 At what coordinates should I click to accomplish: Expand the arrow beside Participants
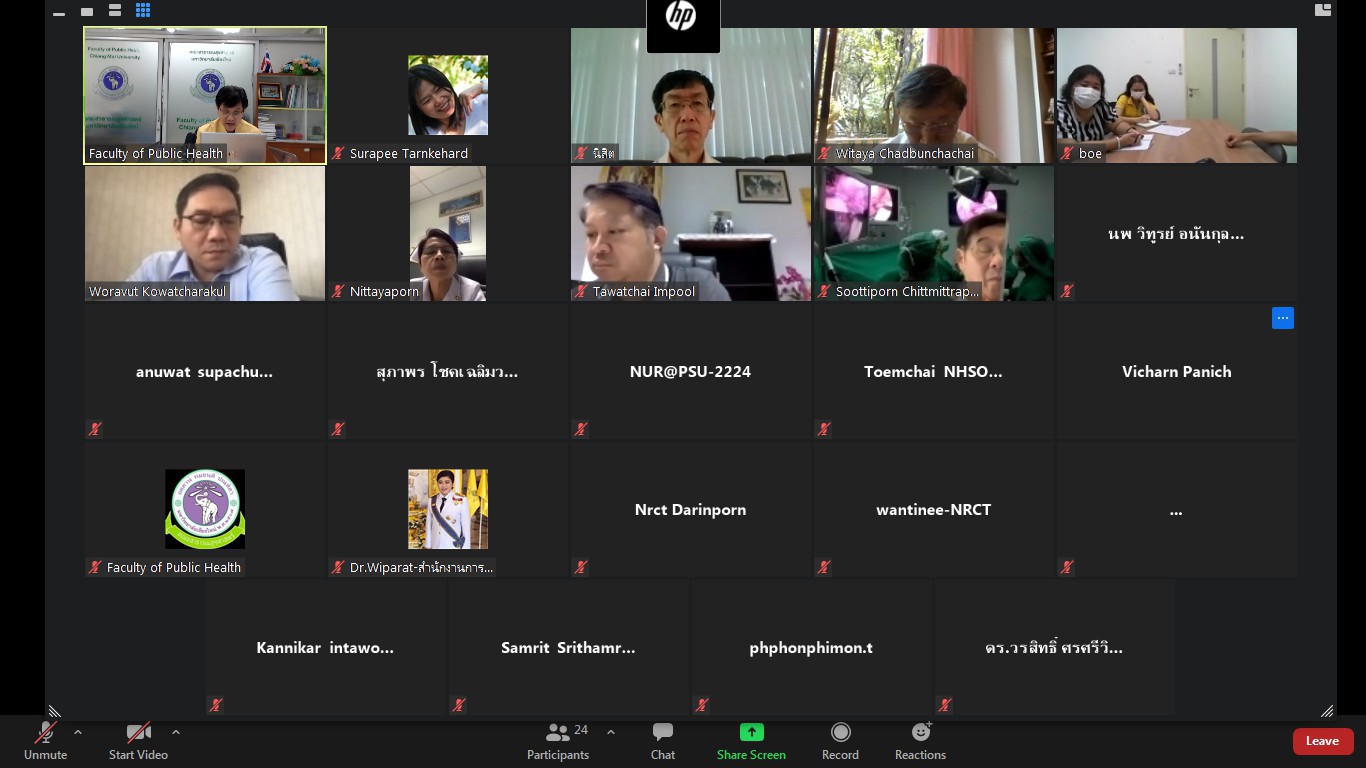click(x=611, y=732)
